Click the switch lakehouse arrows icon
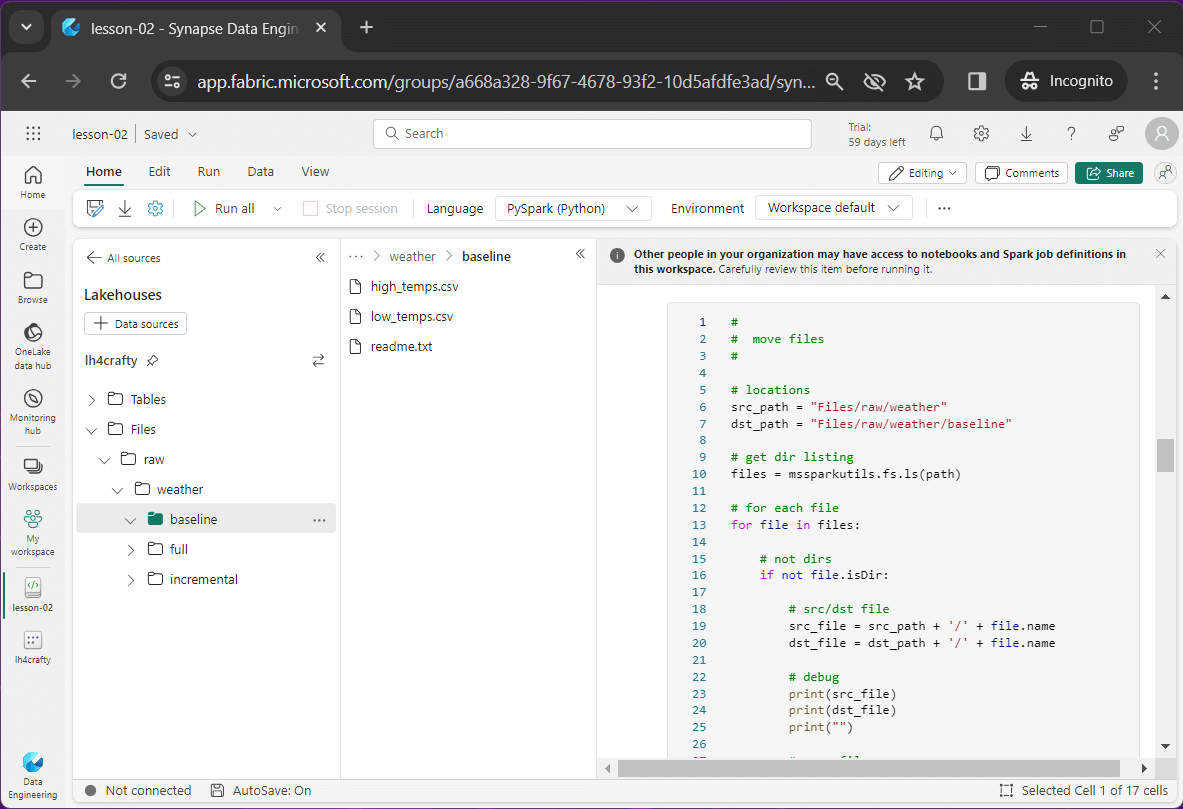The width and height of the screenshot is (1183, 809). (318, 360)
